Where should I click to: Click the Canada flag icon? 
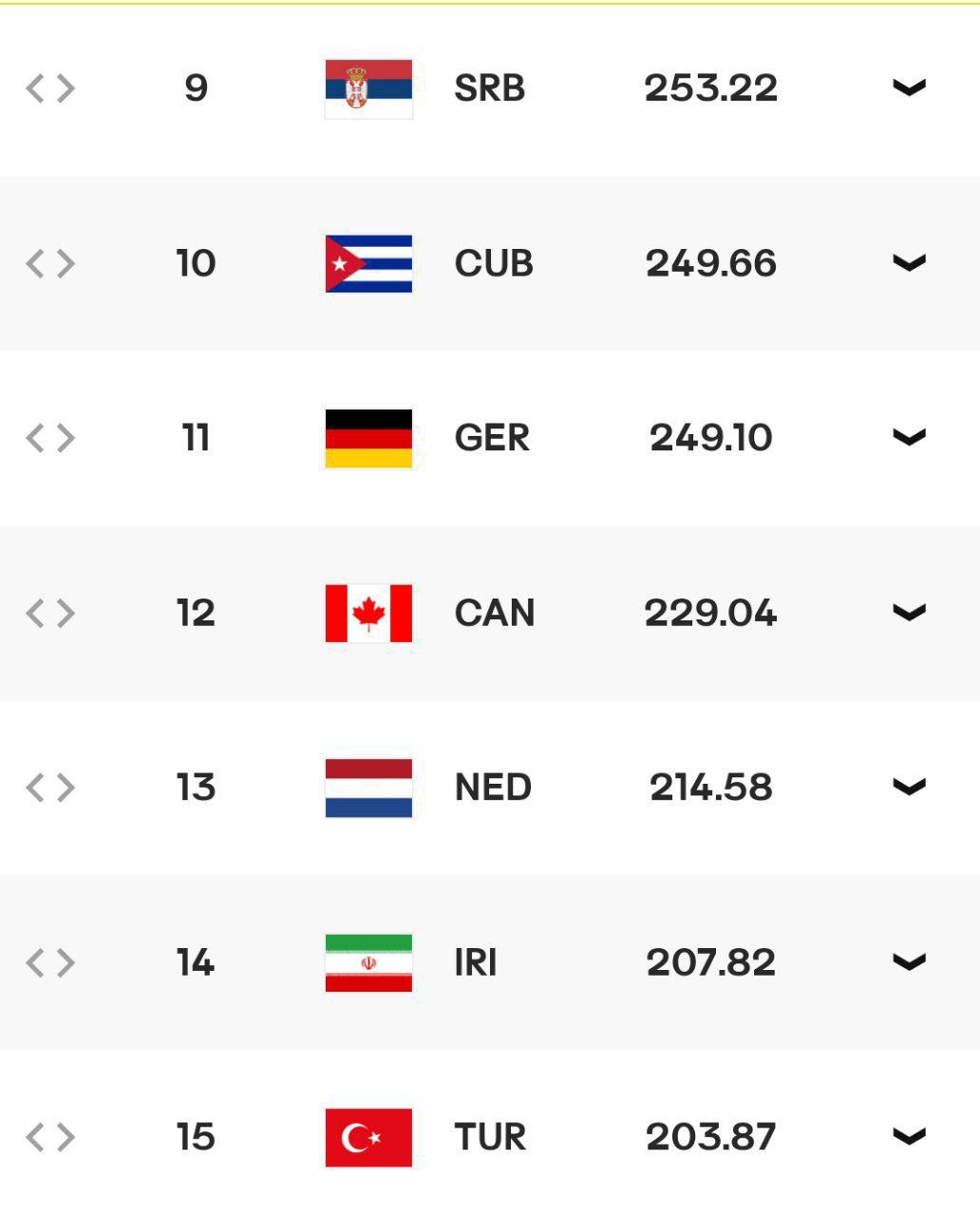pos(368,613)
